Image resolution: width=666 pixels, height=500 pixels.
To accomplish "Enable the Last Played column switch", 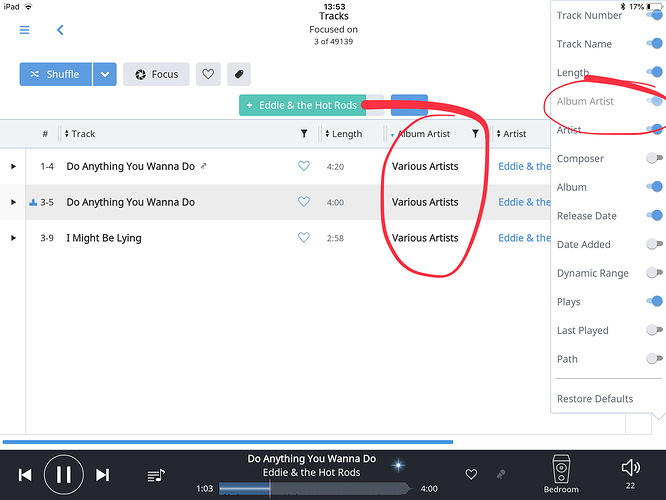I will click(x=655, y=330).
